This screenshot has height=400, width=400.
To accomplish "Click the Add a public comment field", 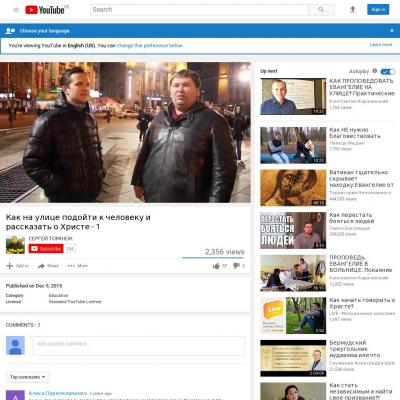I will click(x=139, y=346).
